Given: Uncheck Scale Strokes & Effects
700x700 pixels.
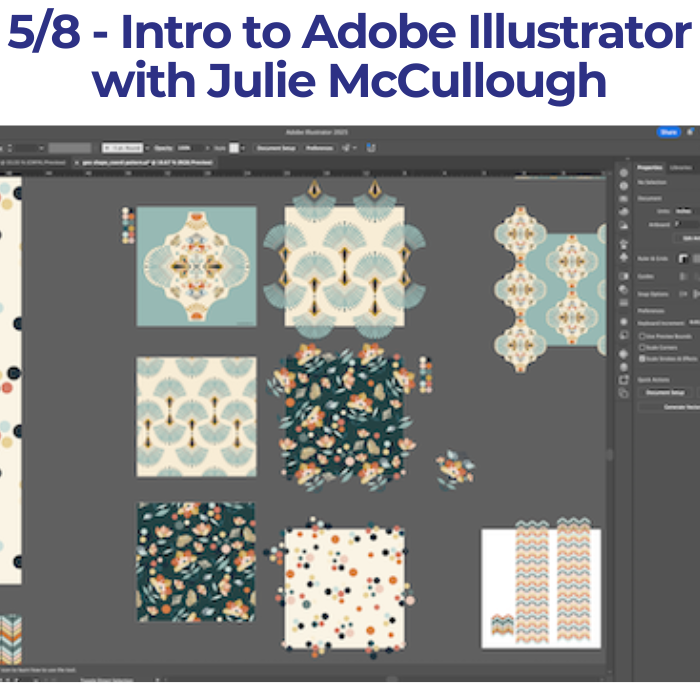Looking at the screenshot, I should point(642,357).
